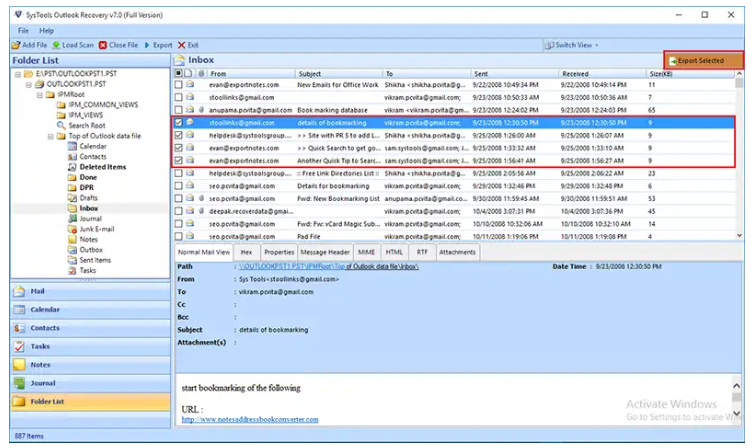Select the IPM_COMMON_VIEWS folder icon

[61, 105]
